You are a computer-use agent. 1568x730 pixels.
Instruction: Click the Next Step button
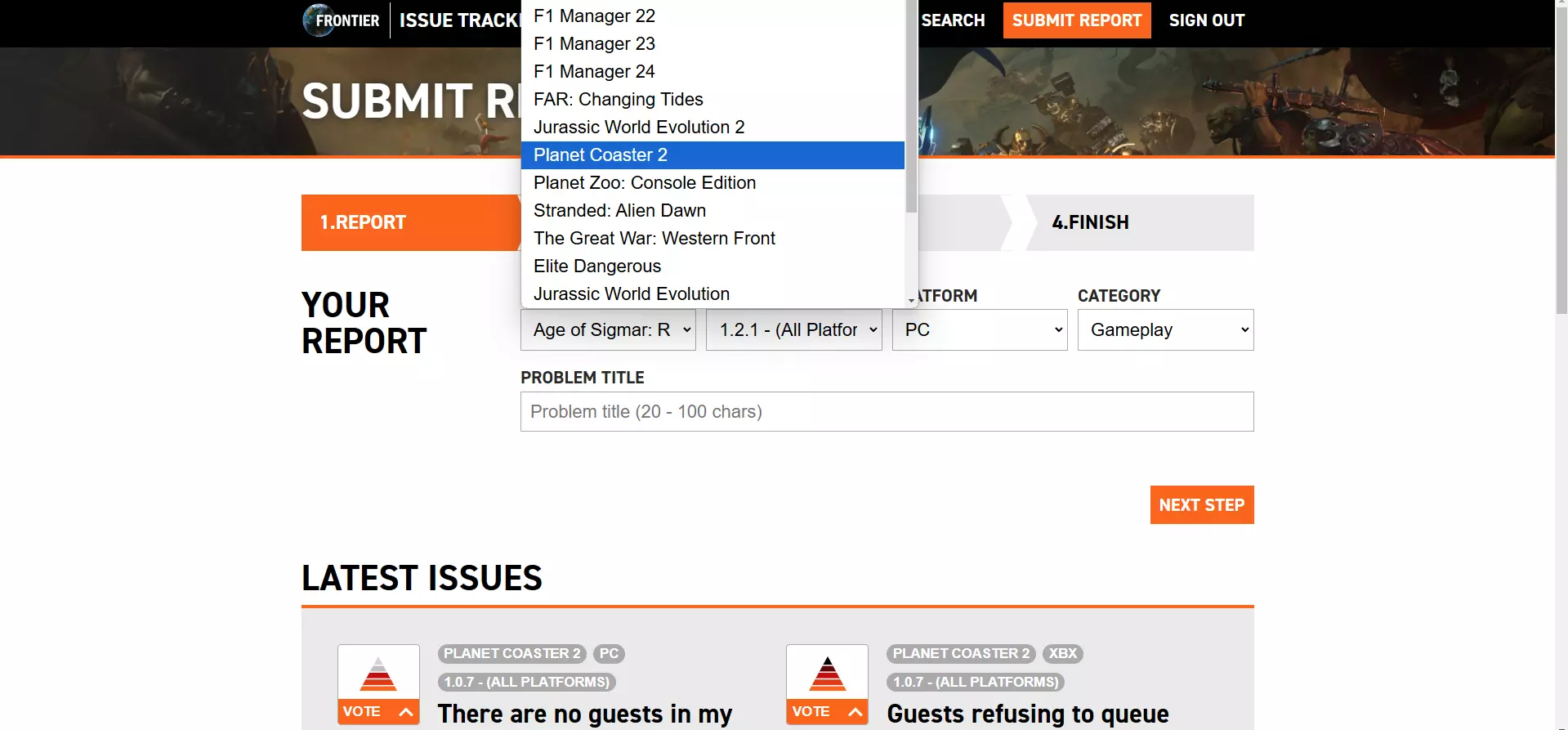tap(1202, 505)
